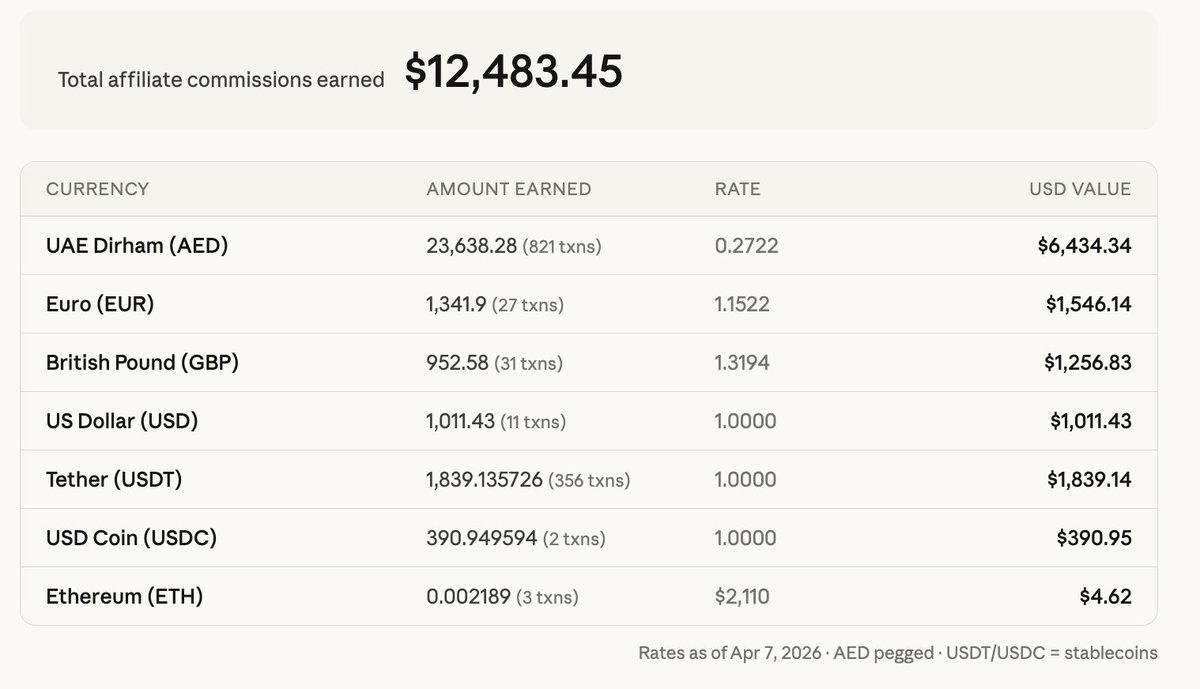Screen dimensions: 1200x689
Task: Click the AMOUNT EARNED column header
Action: pyautogui.click(x=508, y=189)
